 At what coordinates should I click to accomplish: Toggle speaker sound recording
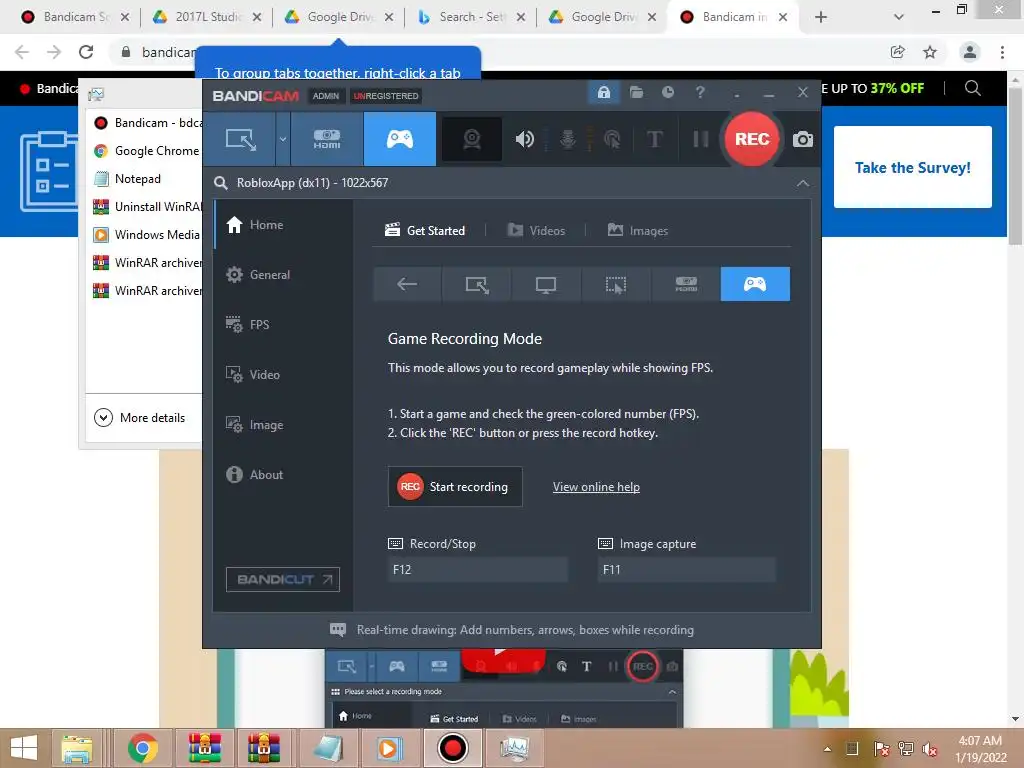pos(524,139)
